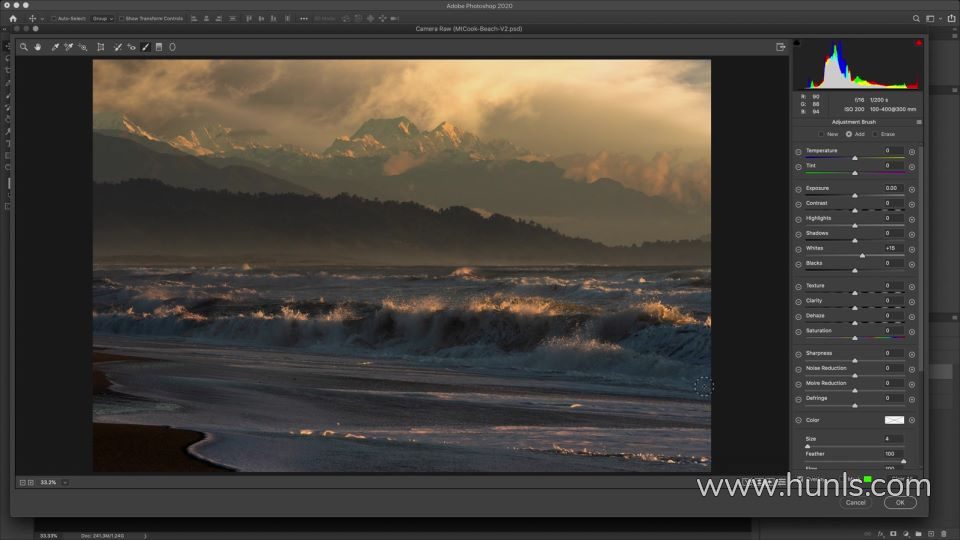Click the Feather slider handle
960x540 pixels.
(904, 461)
